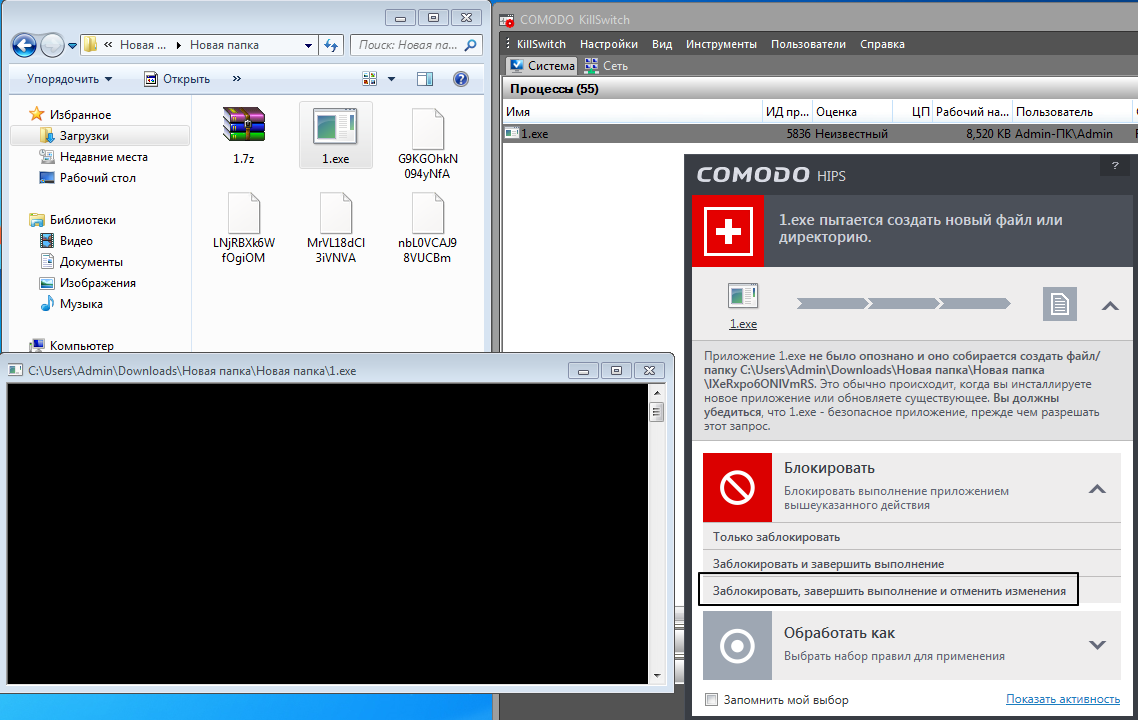This screenshot has height=720, width=1138.
Task: Sort processes by Оценка column header
Action: [852, 112]
